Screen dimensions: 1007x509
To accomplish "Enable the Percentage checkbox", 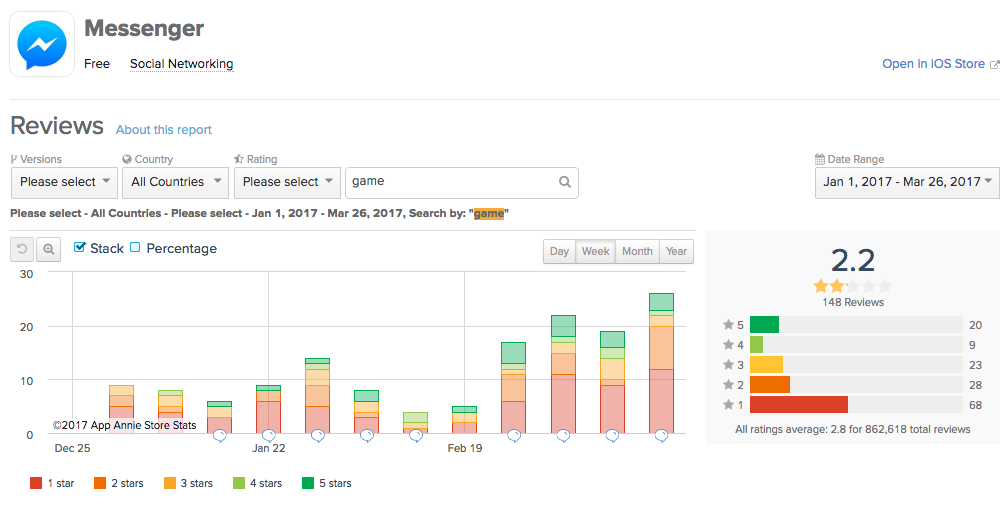I will point(135,247).
